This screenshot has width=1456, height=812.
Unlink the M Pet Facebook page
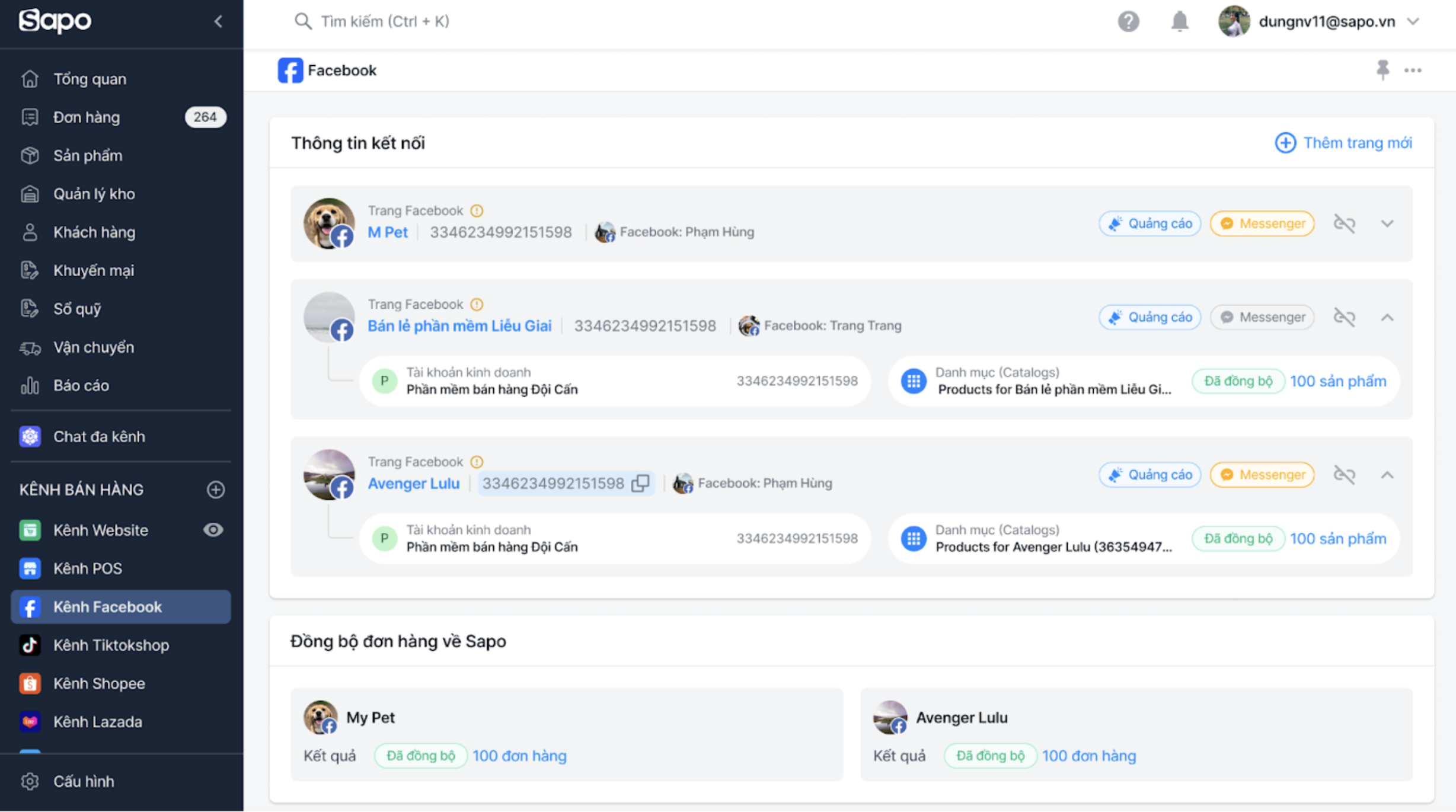click(1344, 223)
